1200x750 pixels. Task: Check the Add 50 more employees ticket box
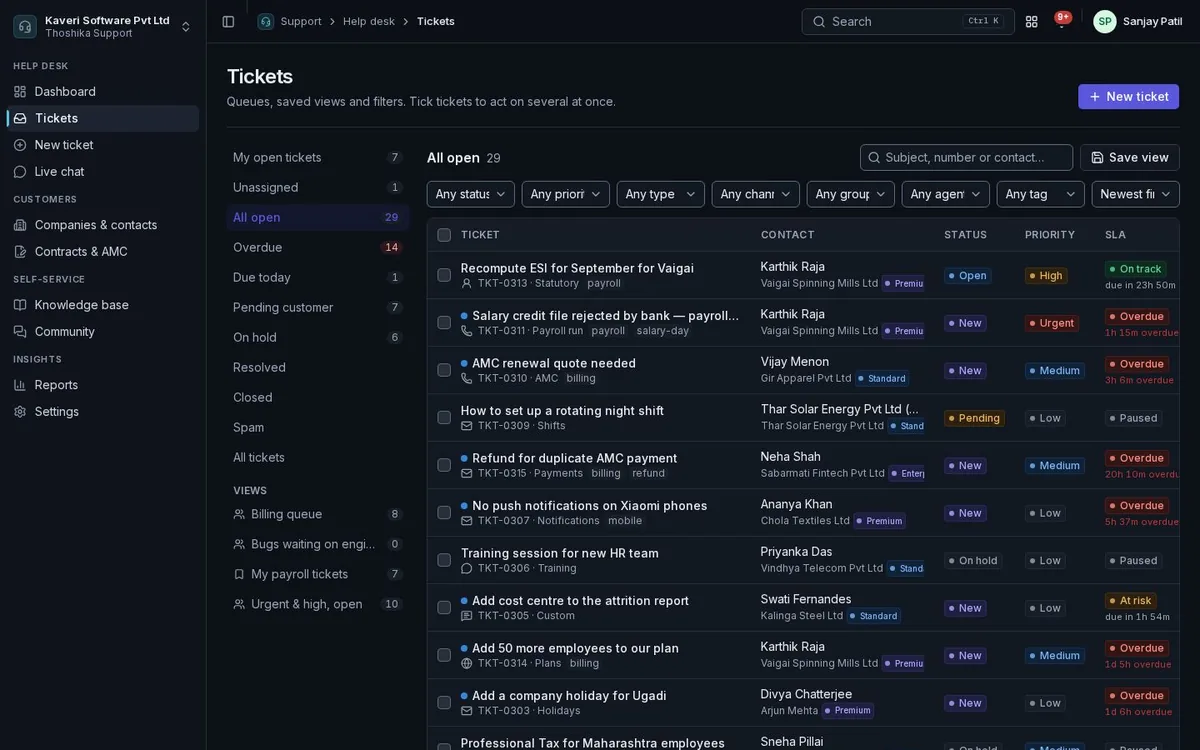444,655
